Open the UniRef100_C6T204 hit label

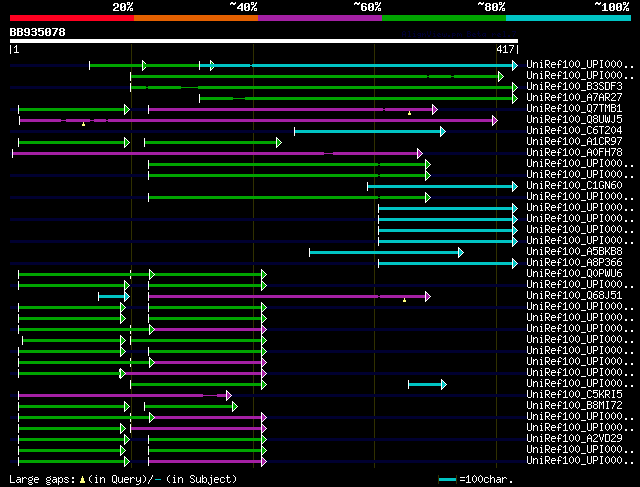point(574,131)
